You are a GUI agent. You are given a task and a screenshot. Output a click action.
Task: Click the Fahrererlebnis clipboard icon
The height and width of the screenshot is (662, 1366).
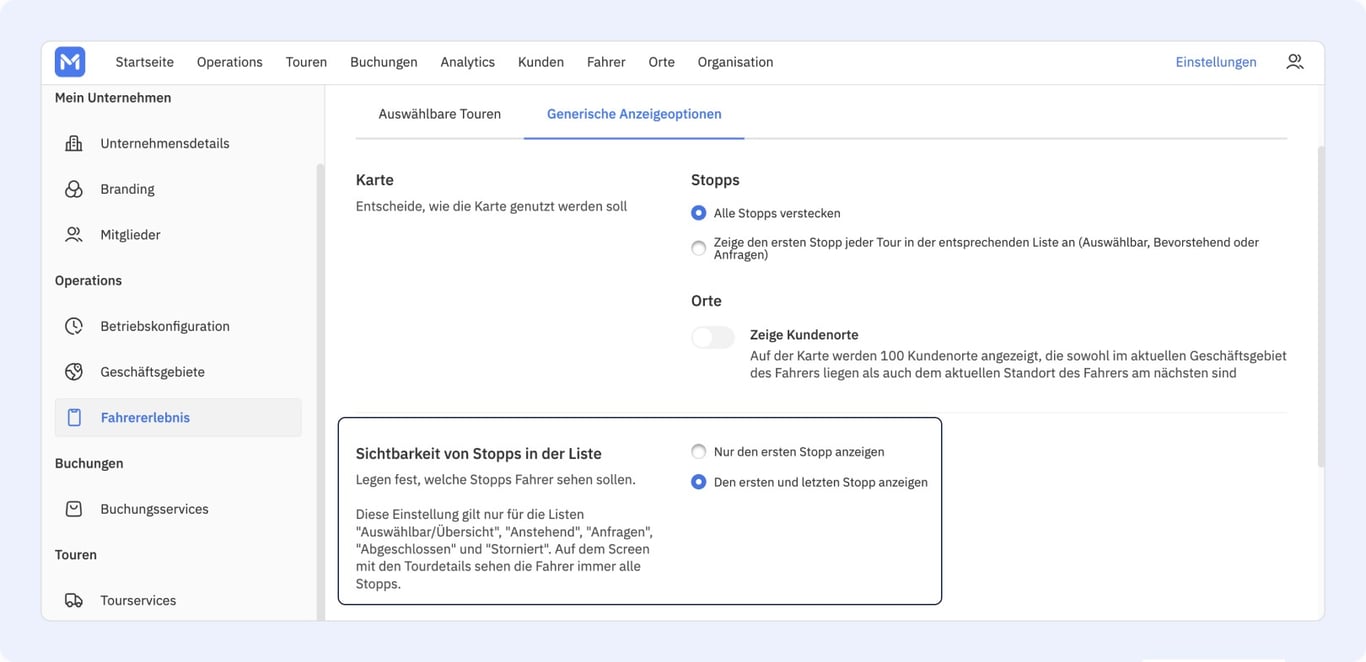click(x=74, y=418)
